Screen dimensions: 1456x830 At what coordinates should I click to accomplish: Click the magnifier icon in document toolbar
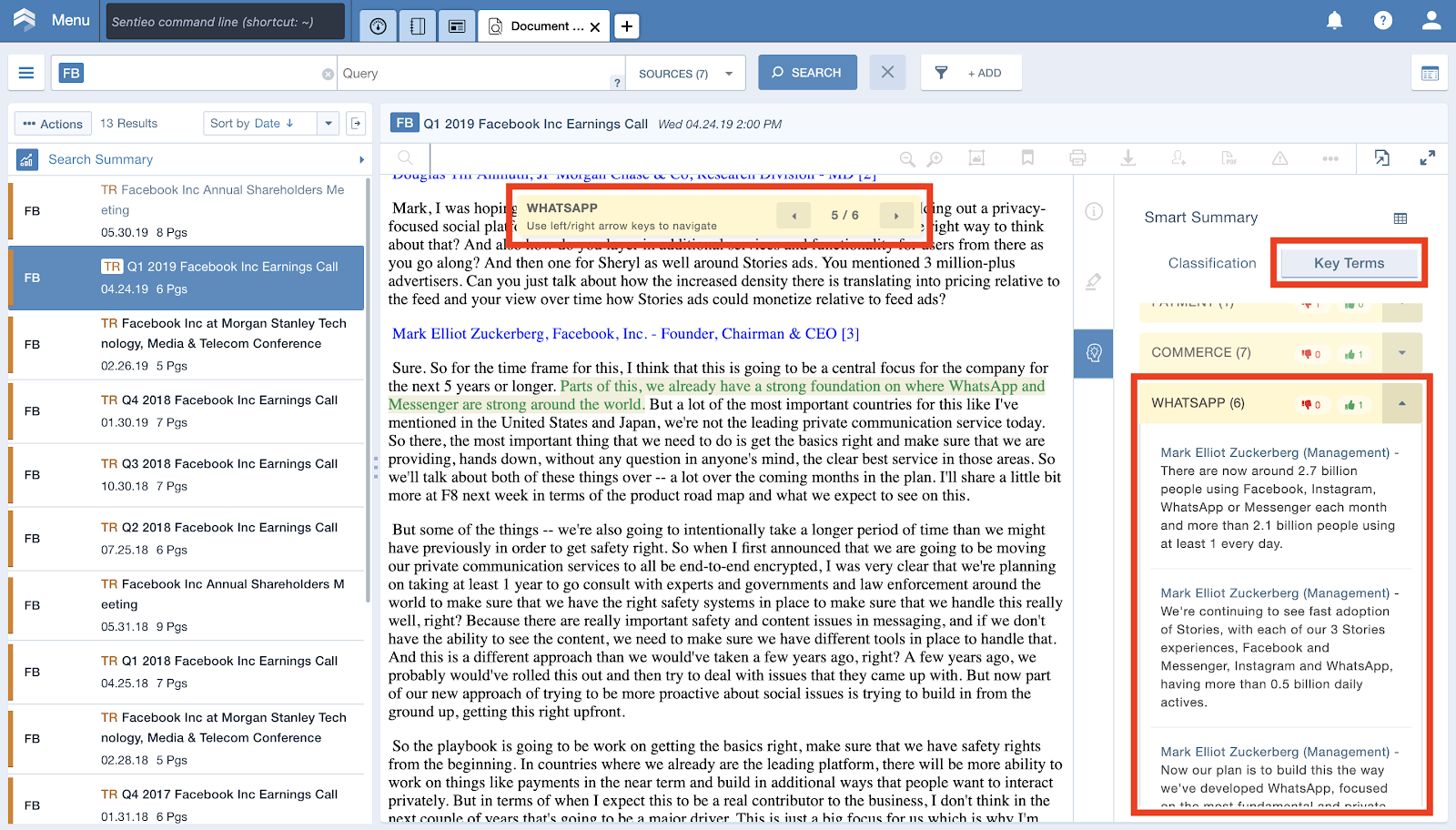(405, 157)
